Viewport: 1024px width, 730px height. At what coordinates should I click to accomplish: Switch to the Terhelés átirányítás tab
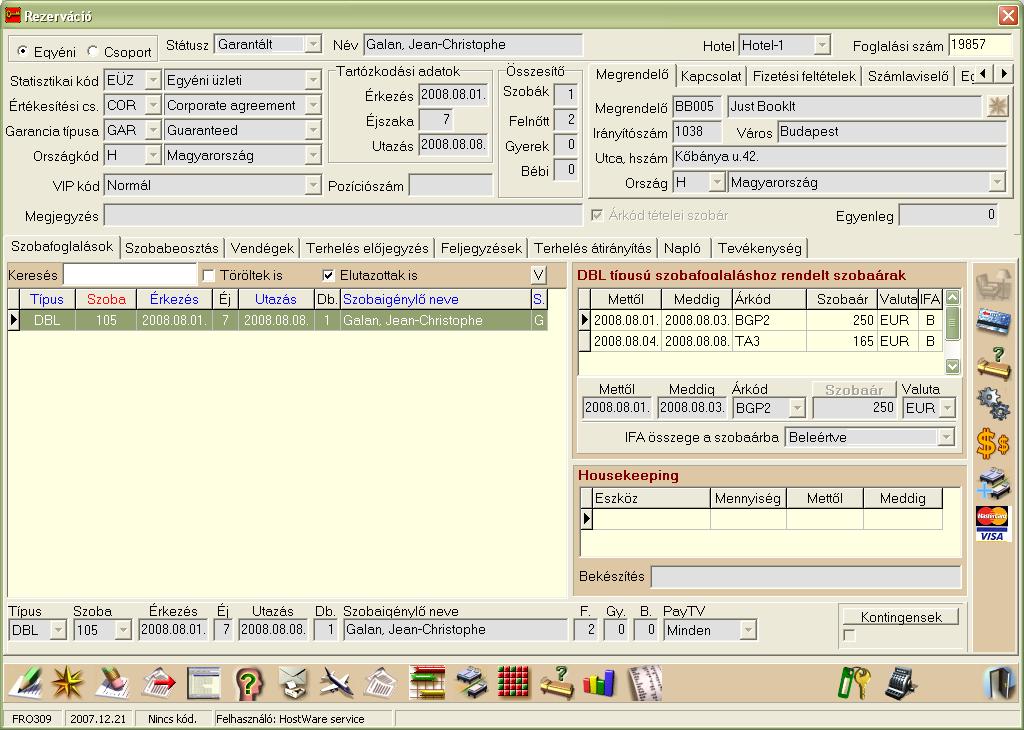point(593,248)
